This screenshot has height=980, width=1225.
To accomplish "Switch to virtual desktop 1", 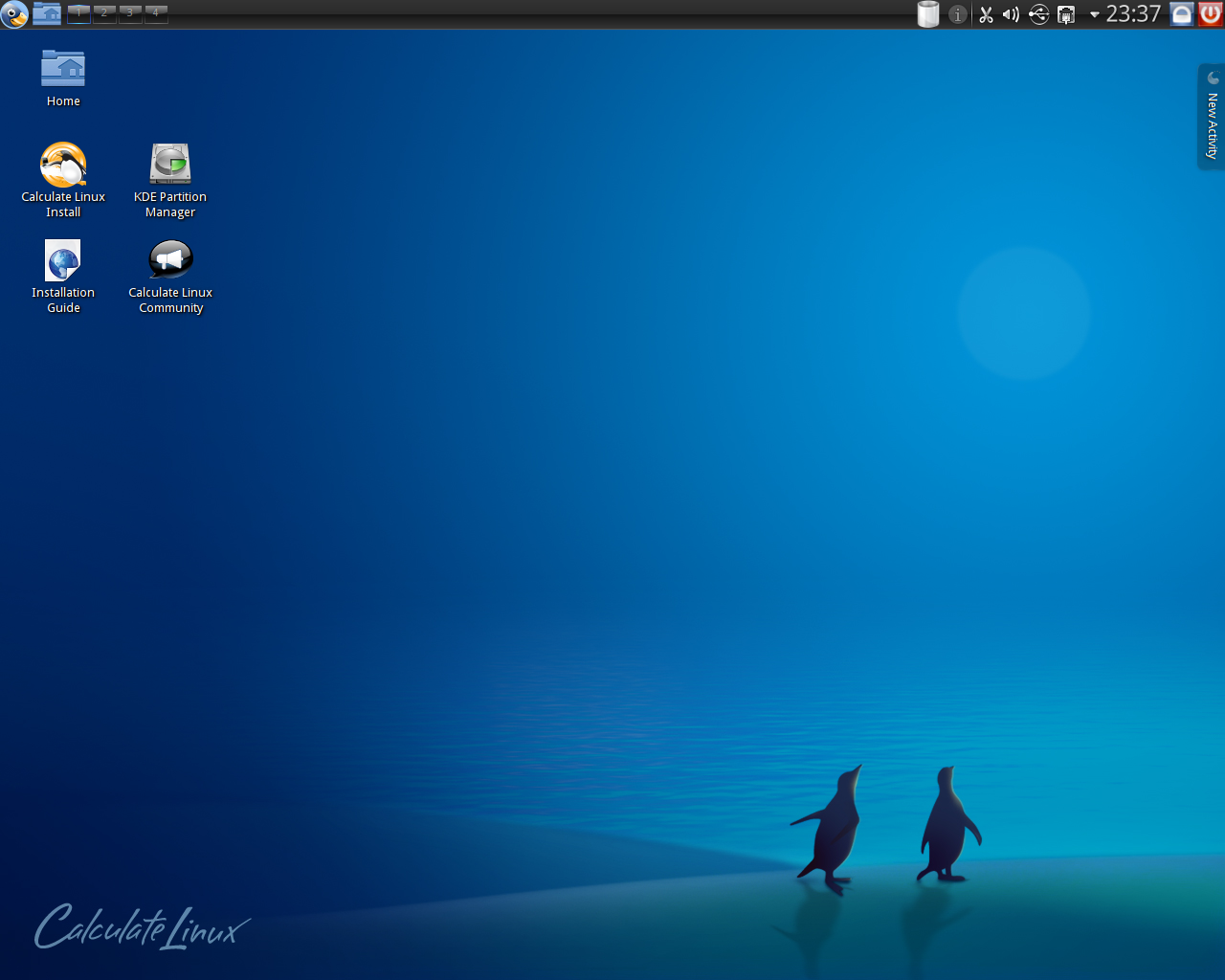I will point(78,13).
